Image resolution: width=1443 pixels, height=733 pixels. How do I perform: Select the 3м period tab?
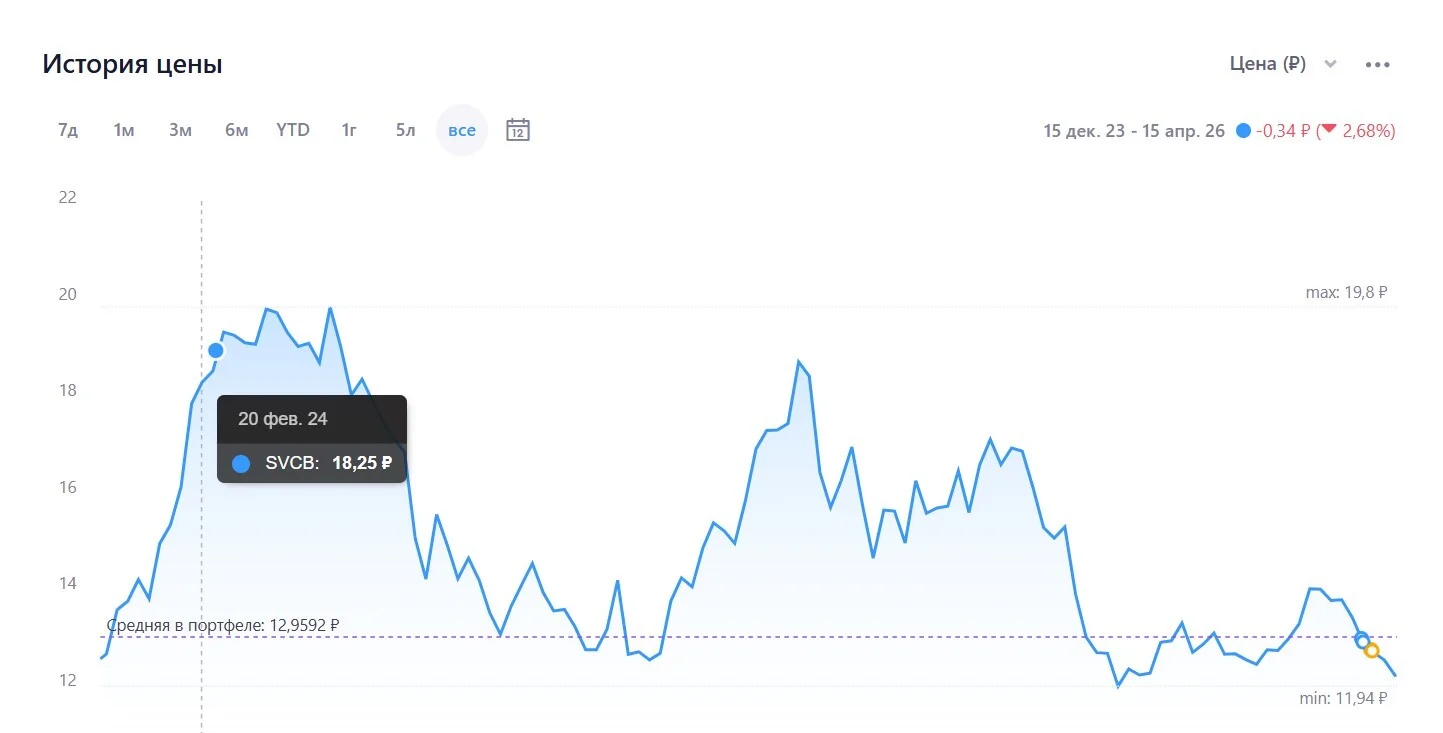(180, 130)
